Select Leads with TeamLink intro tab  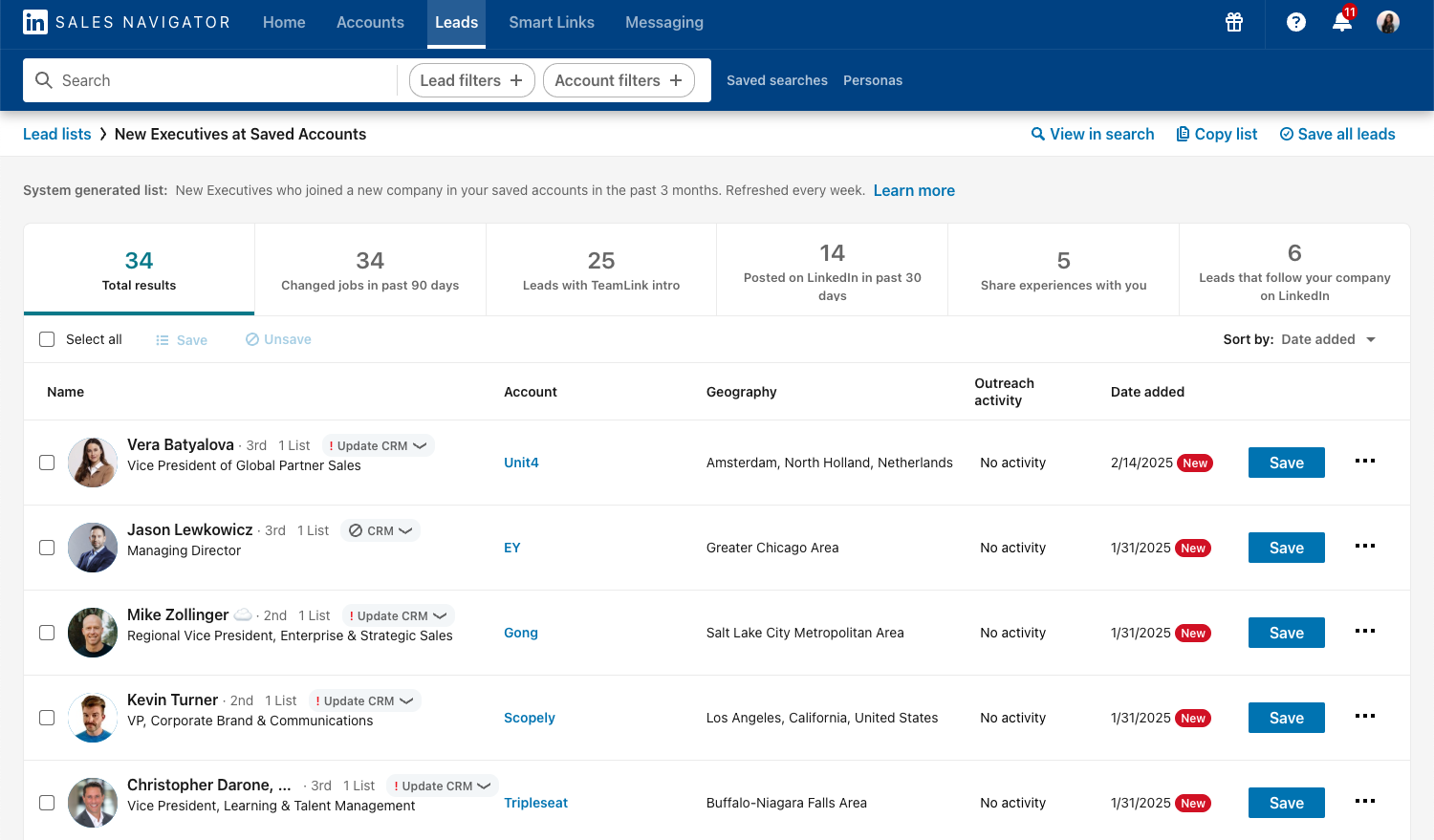point(601,269)
